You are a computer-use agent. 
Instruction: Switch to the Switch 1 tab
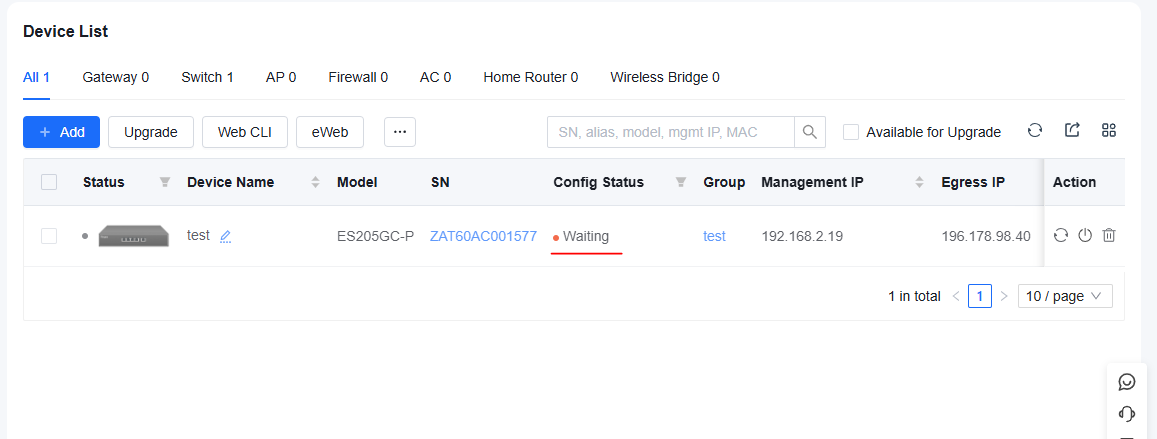(207, 77)
